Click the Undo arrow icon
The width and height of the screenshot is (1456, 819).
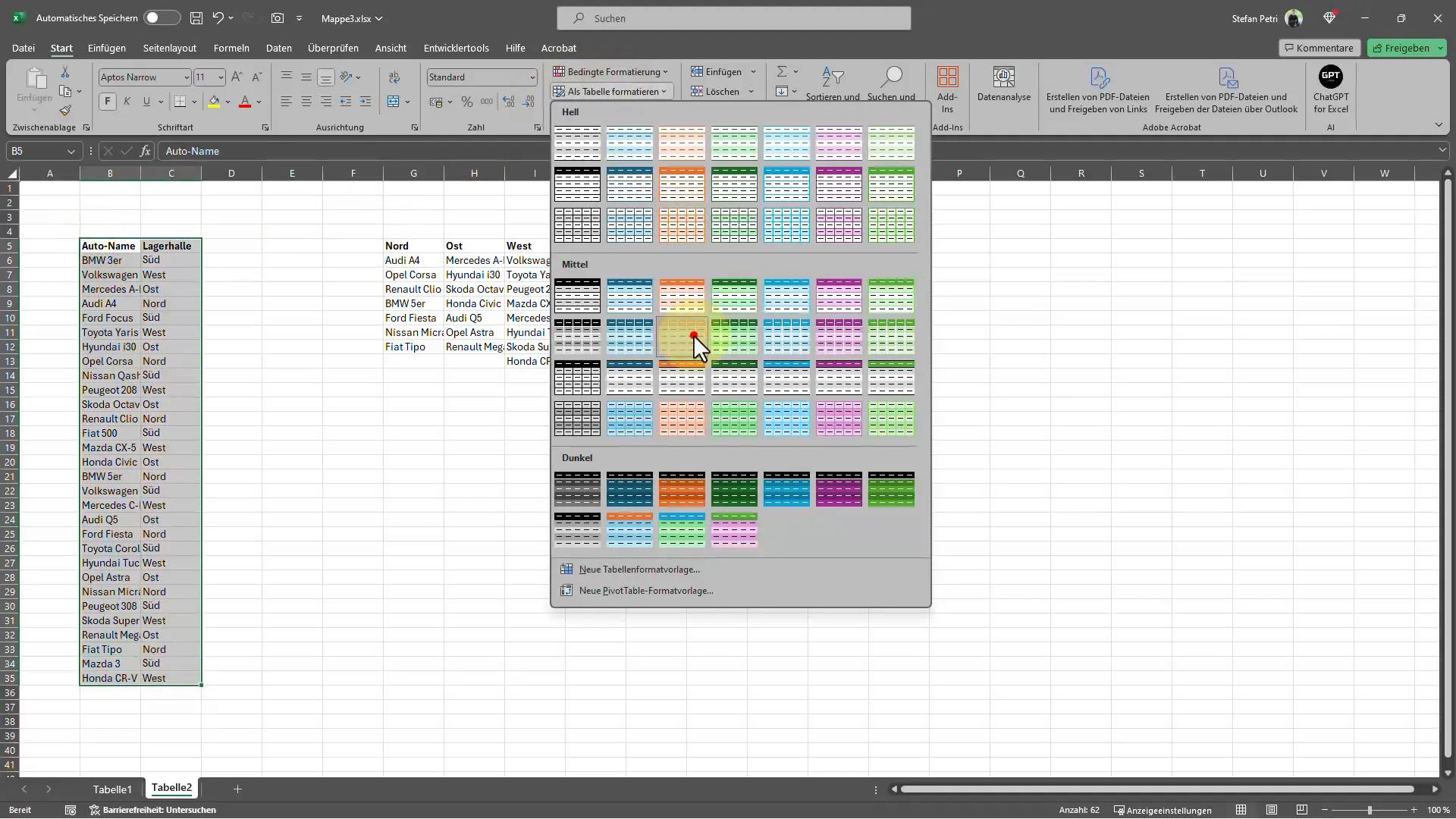pyautogui.click(x=218, y=18)
